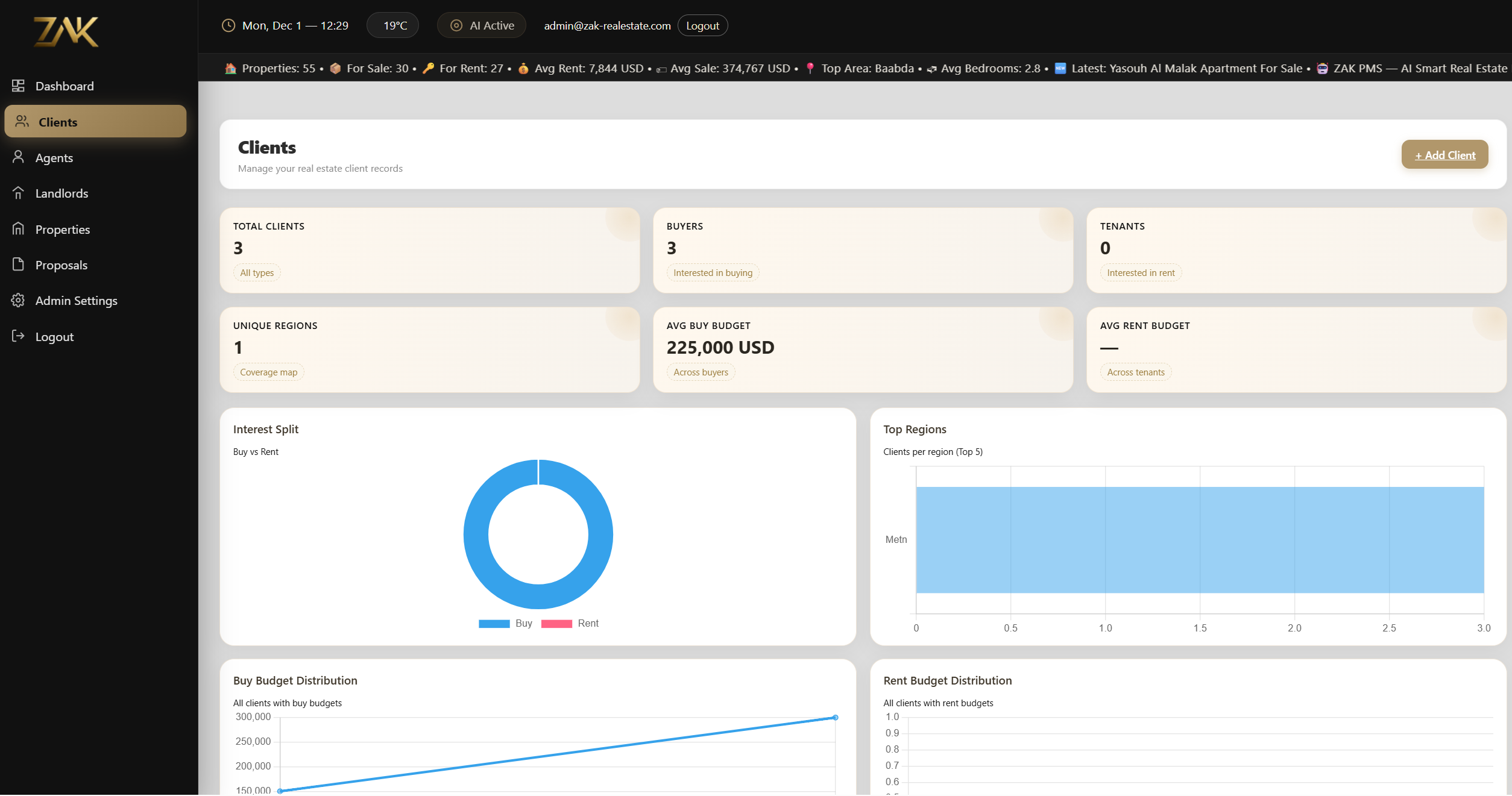Click the Logout button in the header

point(702,25)
